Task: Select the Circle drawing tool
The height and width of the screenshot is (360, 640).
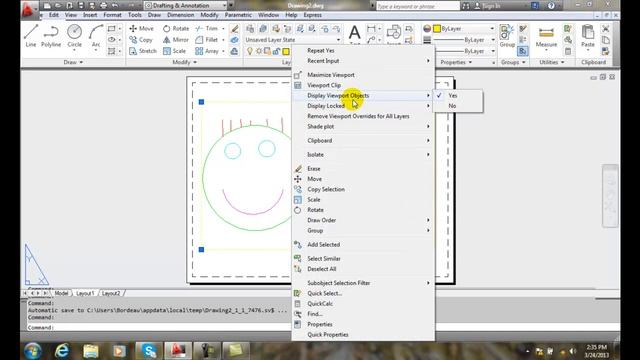Action: (x=74, y=36)
